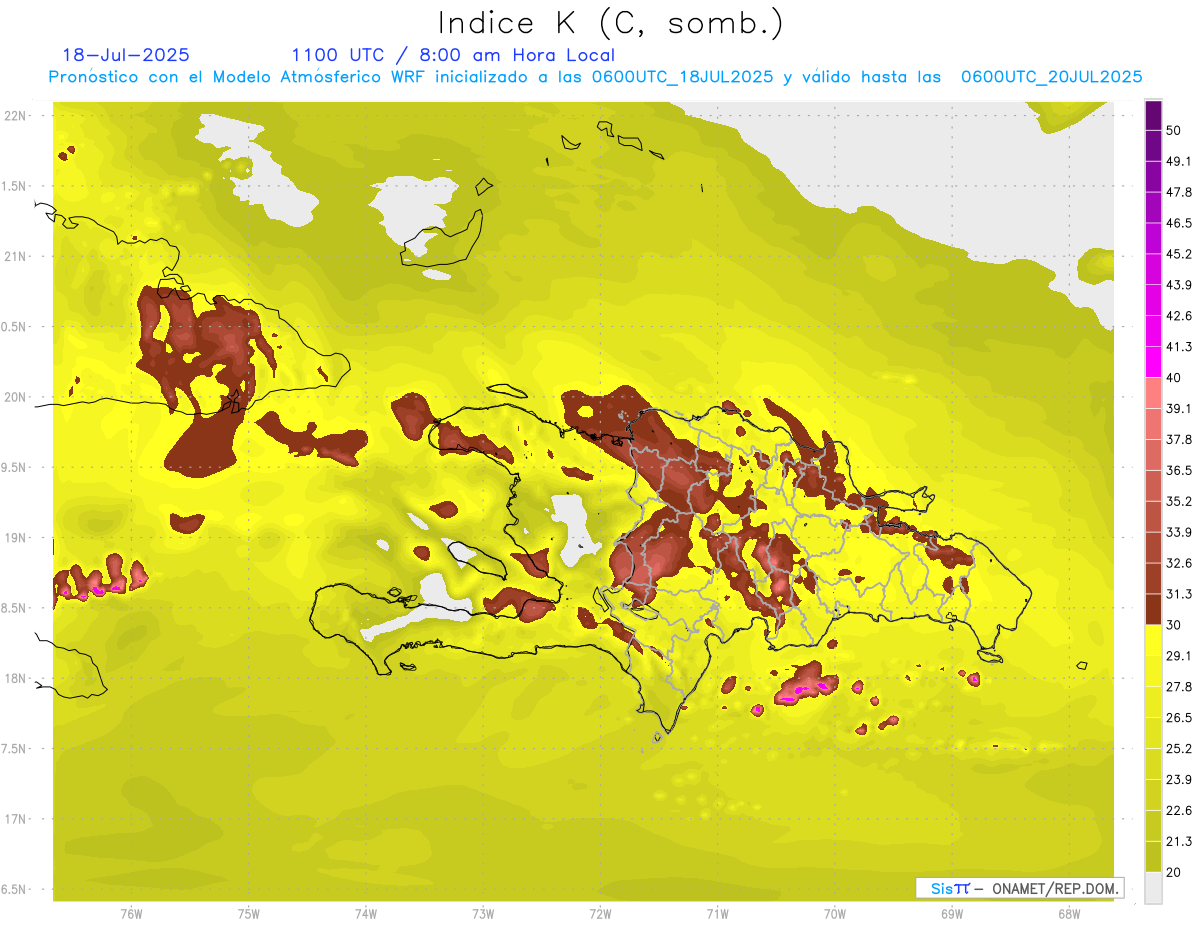1200x927 pixels.
Task: Pick the dark purple swatch above 50
Action: 1153,116
